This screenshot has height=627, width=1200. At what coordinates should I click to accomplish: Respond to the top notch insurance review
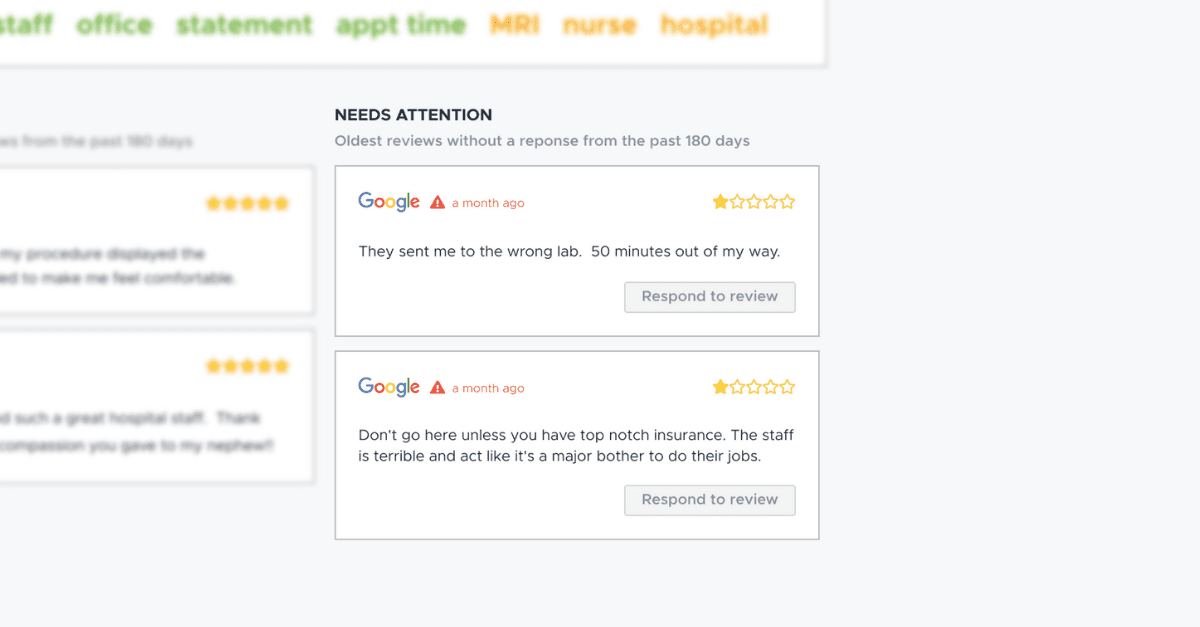coord(710,500)
